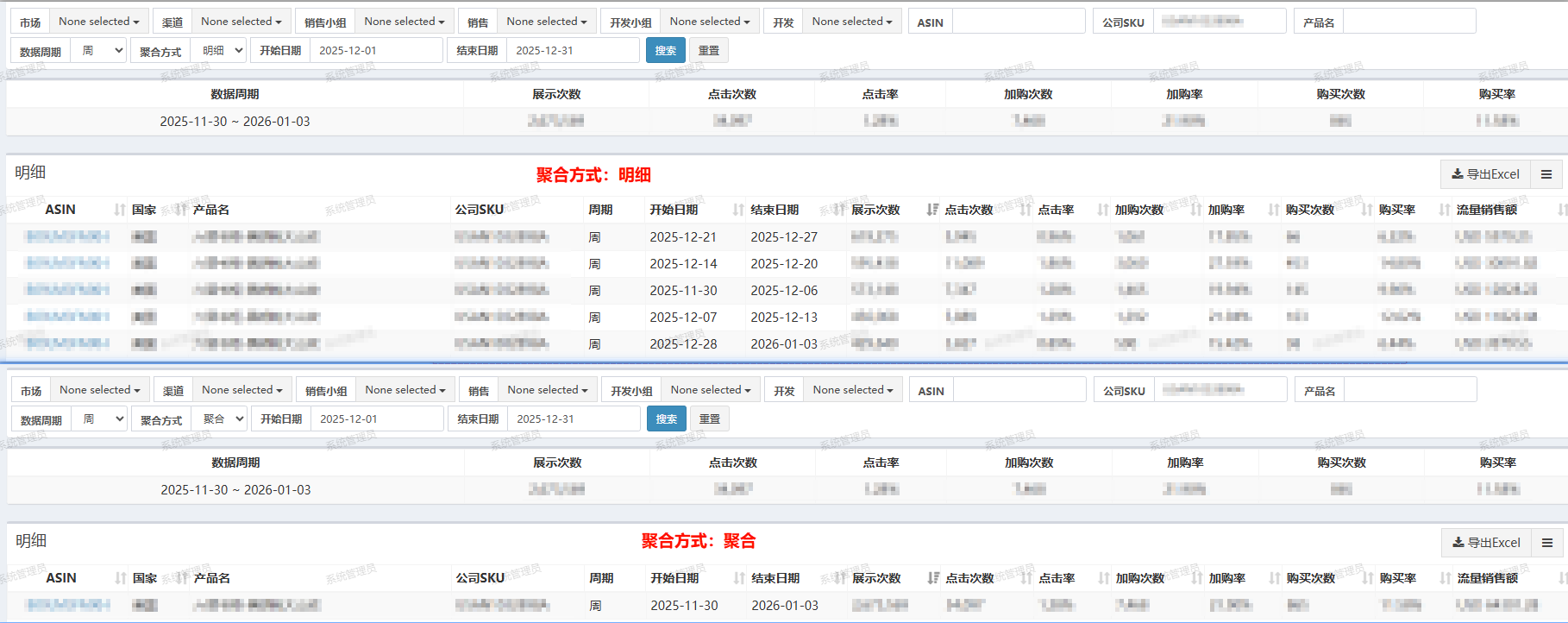
Task: Click the start date cell 2025-12-28
Action: pyautogui.click(x=683, y=344)
